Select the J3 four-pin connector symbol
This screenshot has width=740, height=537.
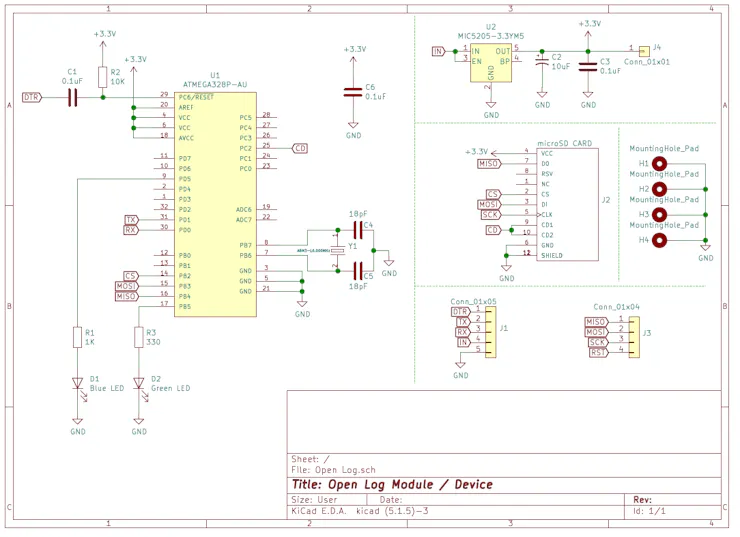[634, 337]
